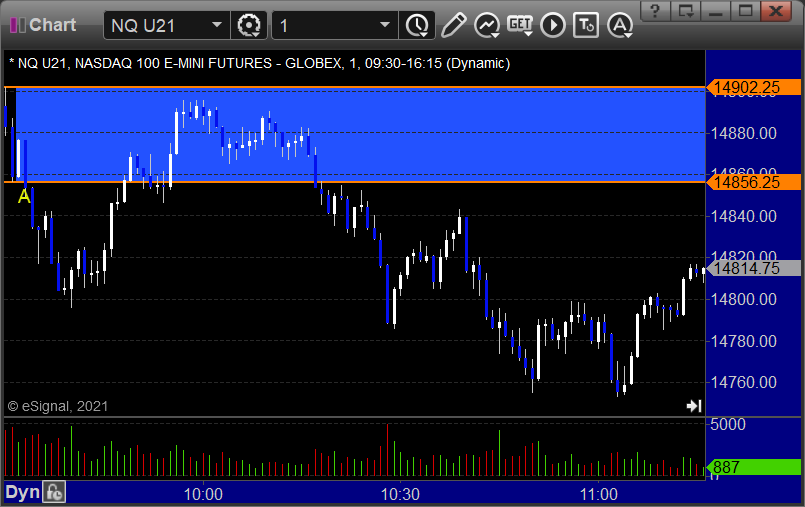Click the 14880.00 price axis label
Image resolution: width=805 pixels, height=507 pixels.
pyautogui.click(x=743, y=133)
